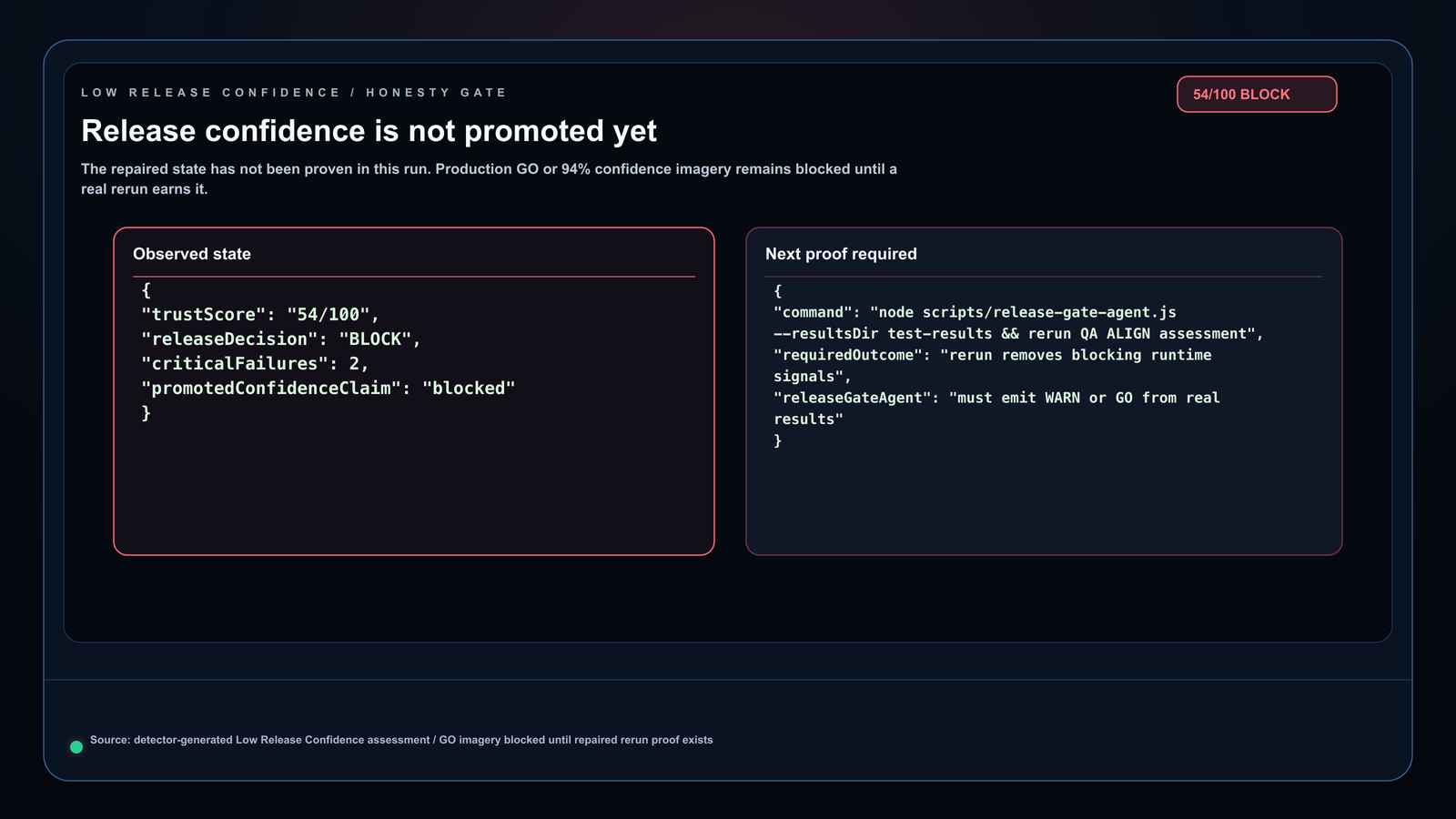The height and width of the screenshot is (819, 1456).
Task: Click the criticalFailures line
Action: pyautogui.click(x=255, y=364)
